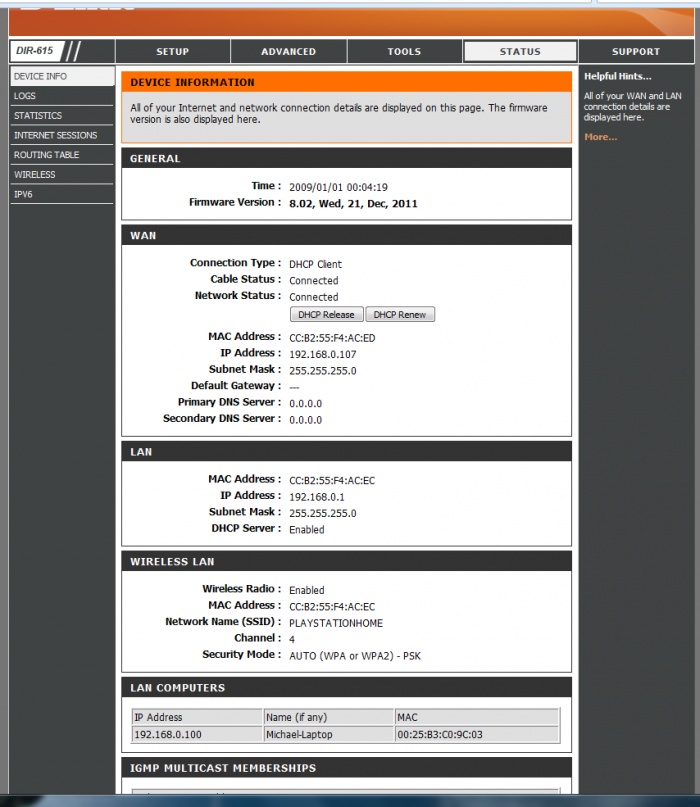The width and height of the screenshot is (700, 807).
Task: Open the ADVANCED tab
Action: click(x=288, y=51)
